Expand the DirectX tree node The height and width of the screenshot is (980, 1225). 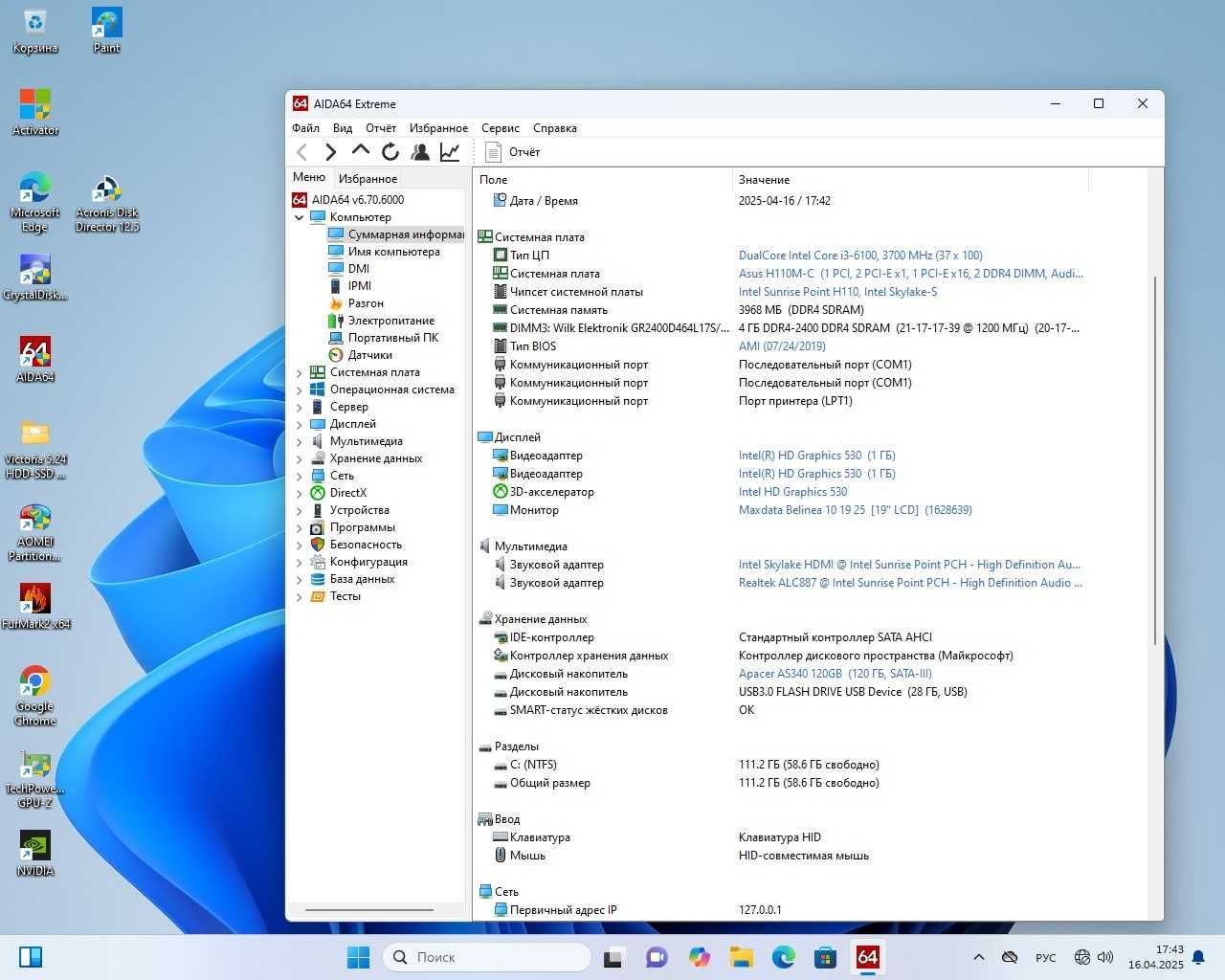click(299, 493)
